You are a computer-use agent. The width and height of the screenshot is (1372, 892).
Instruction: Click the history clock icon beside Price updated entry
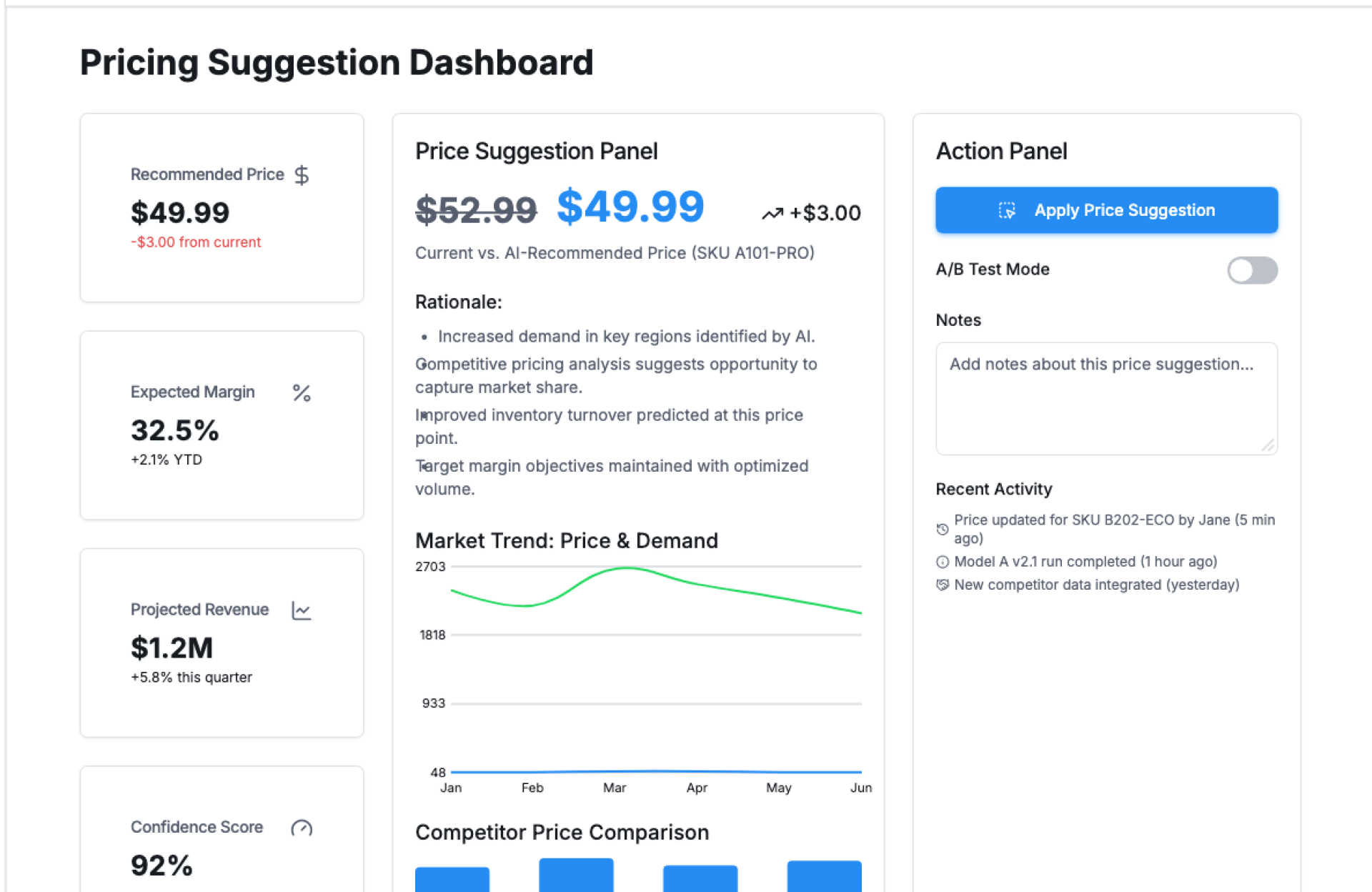point(943,530)
